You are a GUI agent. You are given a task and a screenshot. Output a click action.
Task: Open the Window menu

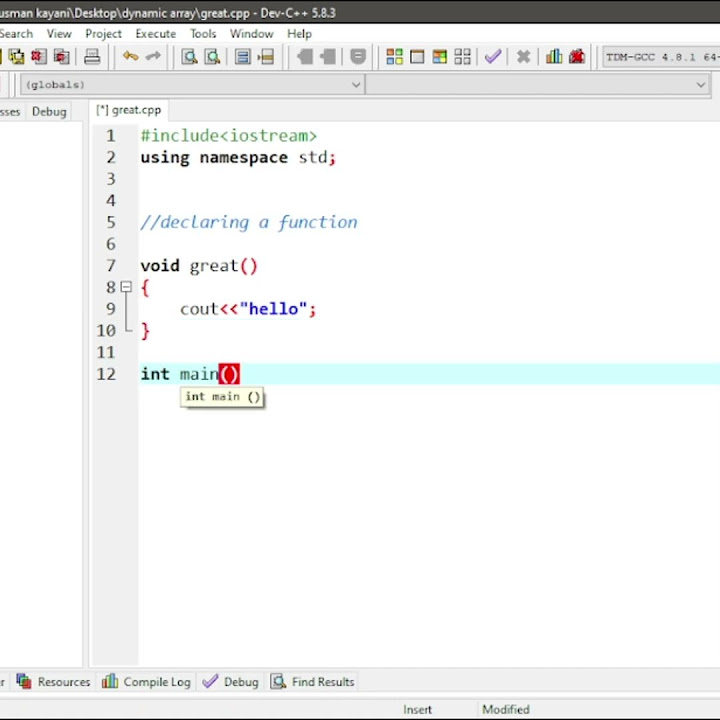(252, 34)
